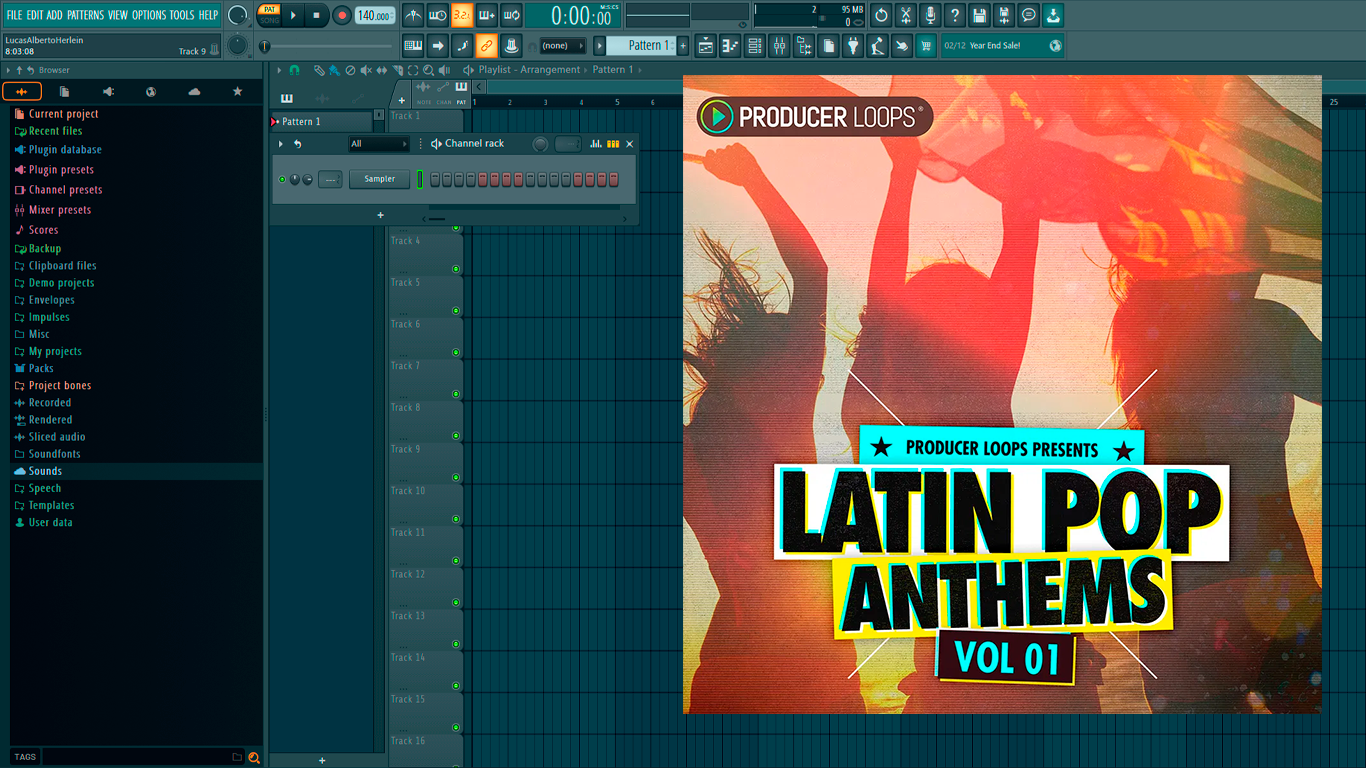Click Channel rack swing knob

point(540,144)
